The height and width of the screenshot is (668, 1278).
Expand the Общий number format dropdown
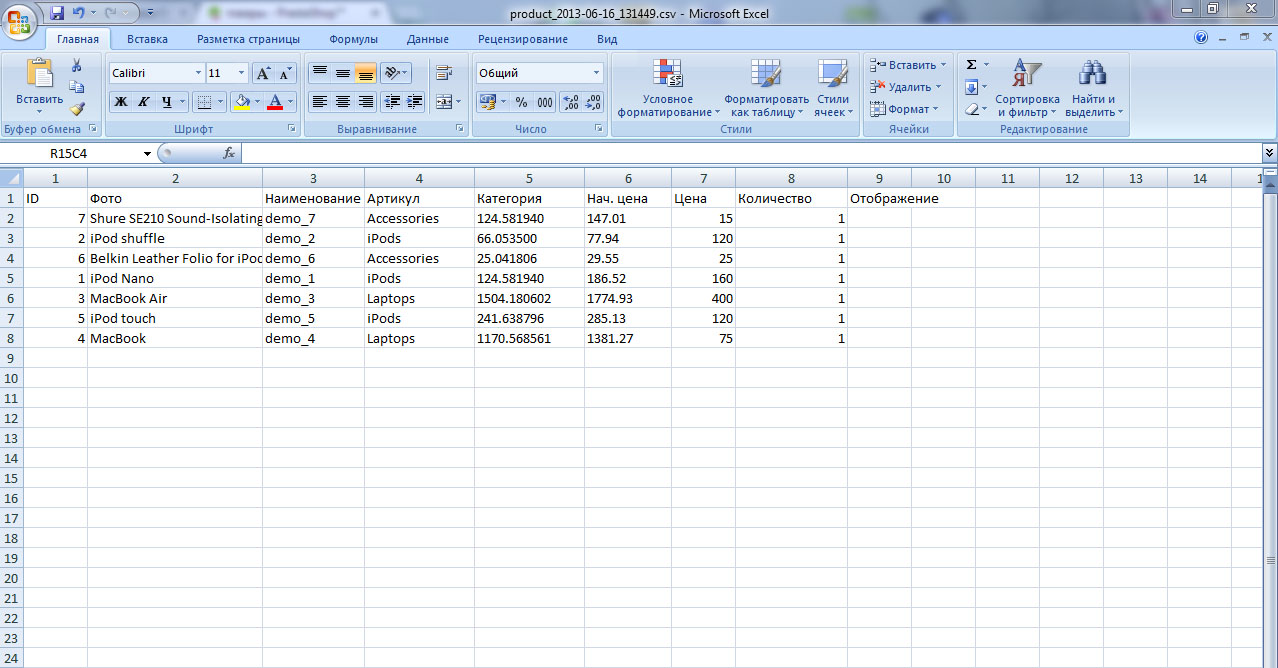click(x=596, y=73)
